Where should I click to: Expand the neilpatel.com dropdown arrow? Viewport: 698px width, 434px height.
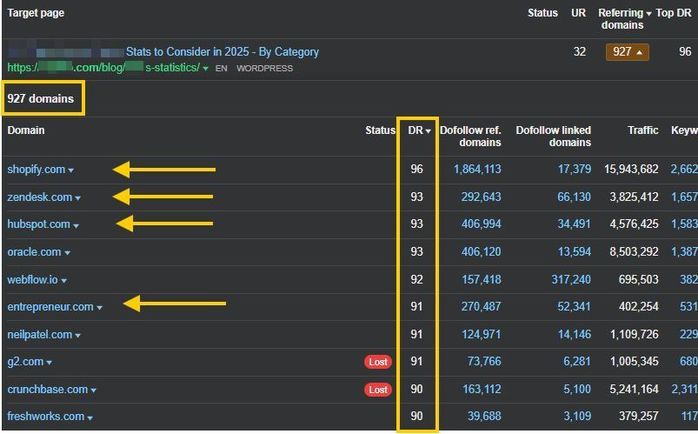point(78,336)
